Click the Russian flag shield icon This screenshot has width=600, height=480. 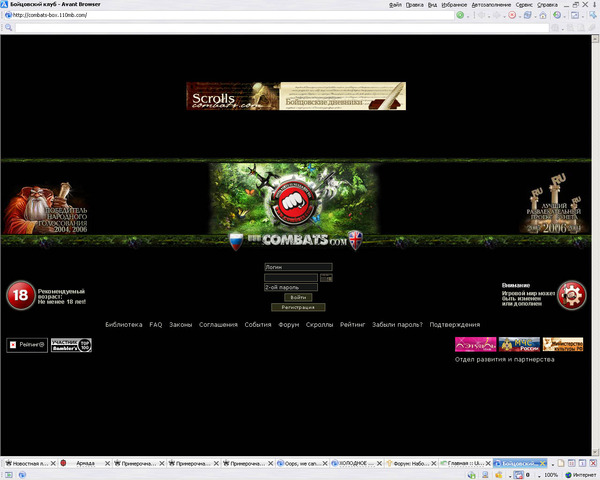236,242
